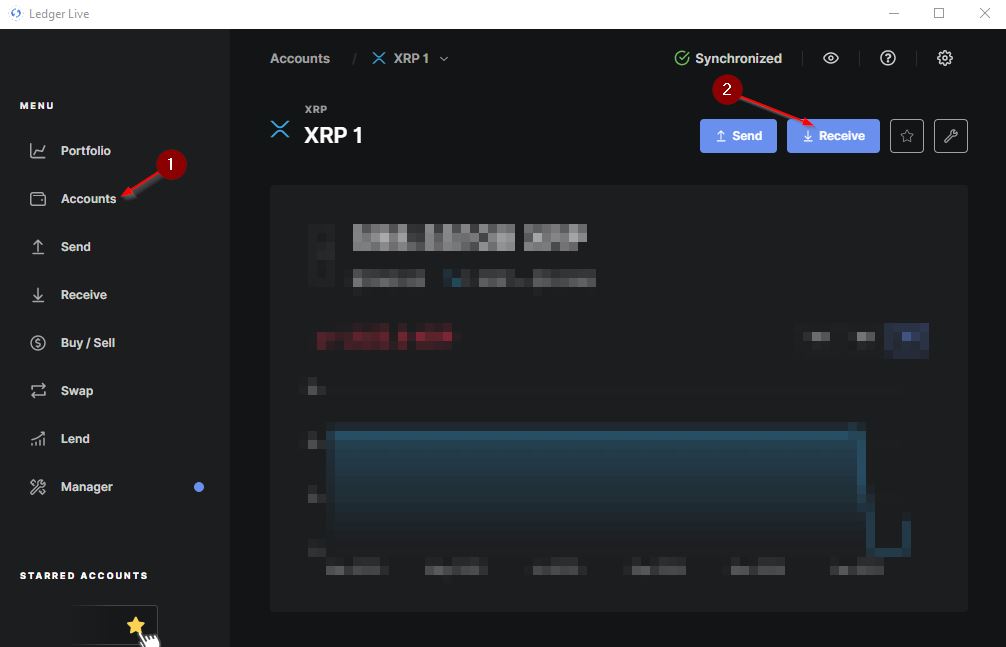Viewport: 1006px width, 647px height.
Task: Toggle balance visibility with eye icon
Action: (x=831, y=58)
